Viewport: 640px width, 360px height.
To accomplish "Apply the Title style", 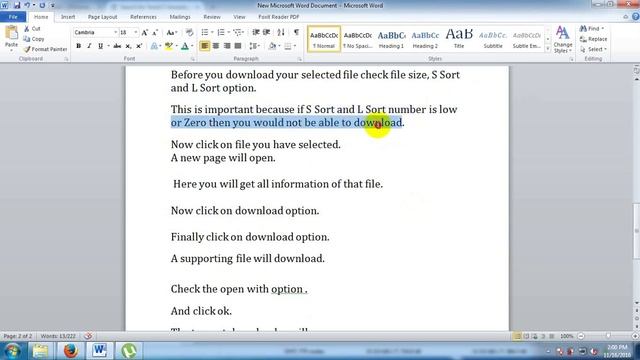I will pos(459,39).
